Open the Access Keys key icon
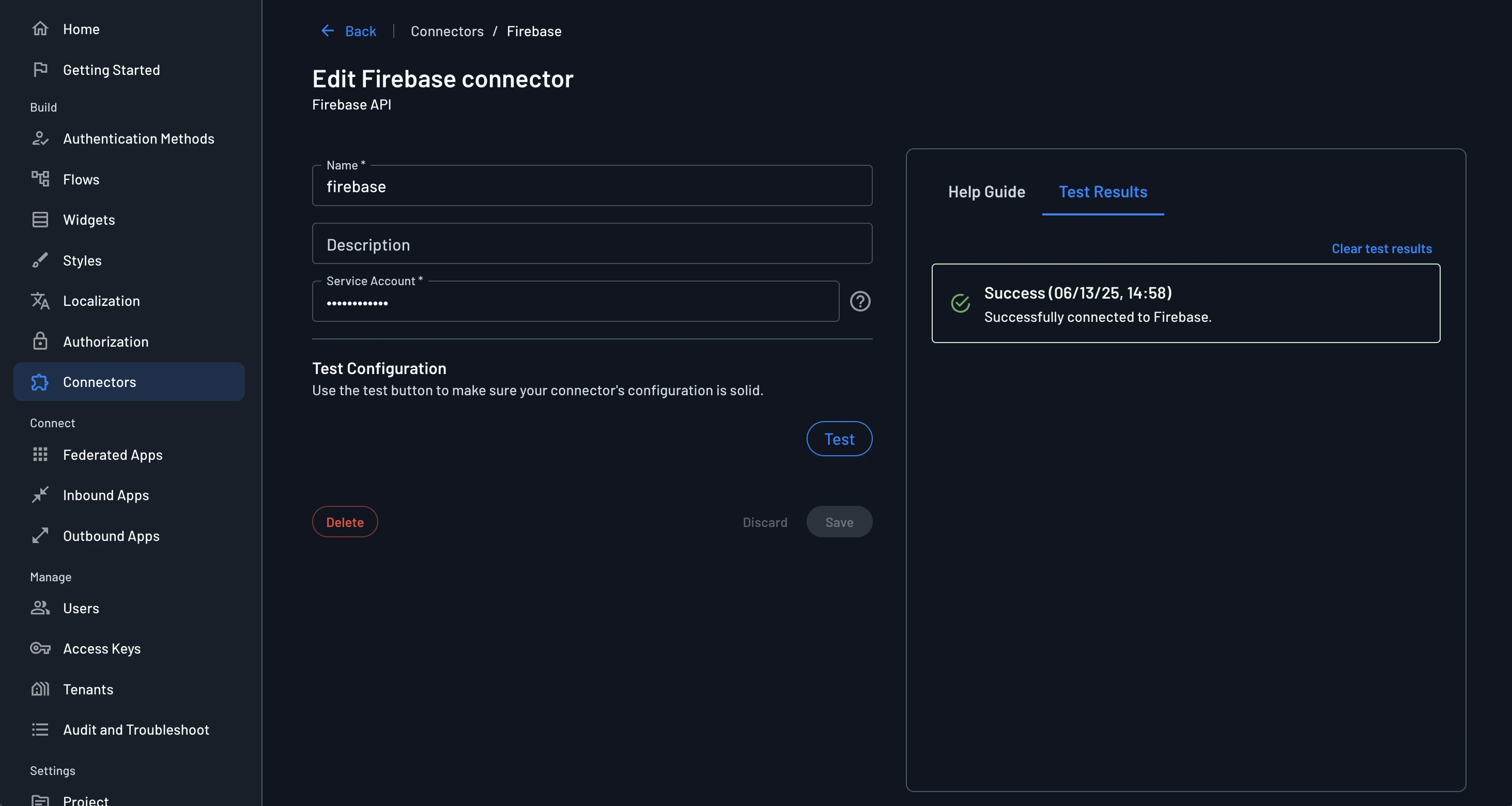Viewport: 1512px width, 806px height. tap(40, 648)
